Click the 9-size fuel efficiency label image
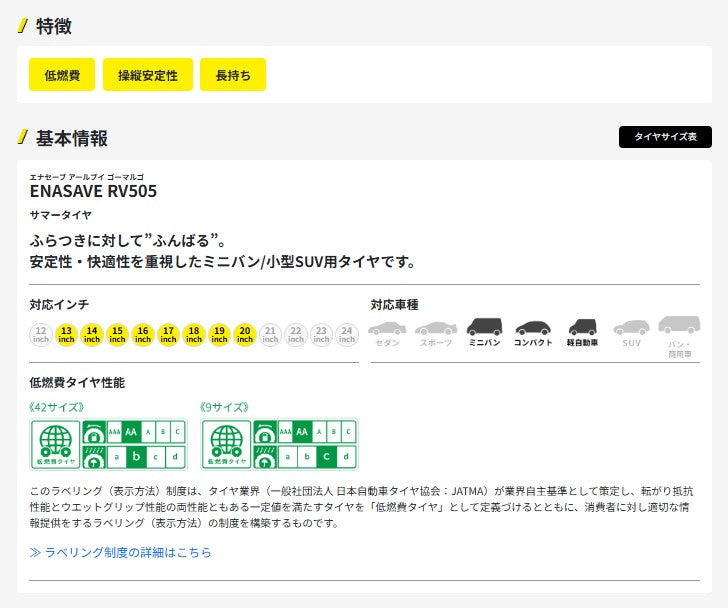The height and width of the screenshot is (608, 728). tap(279, 444)
